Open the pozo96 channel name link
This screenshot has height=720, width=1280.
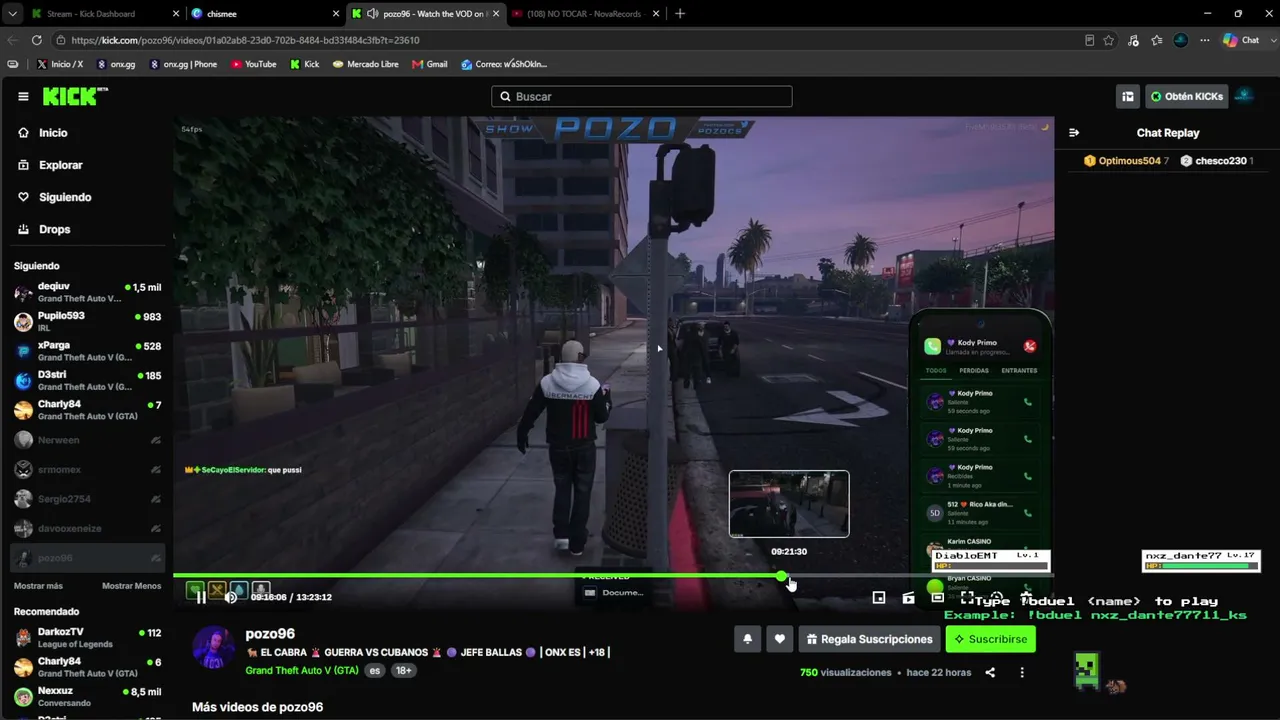coord(270,634)
